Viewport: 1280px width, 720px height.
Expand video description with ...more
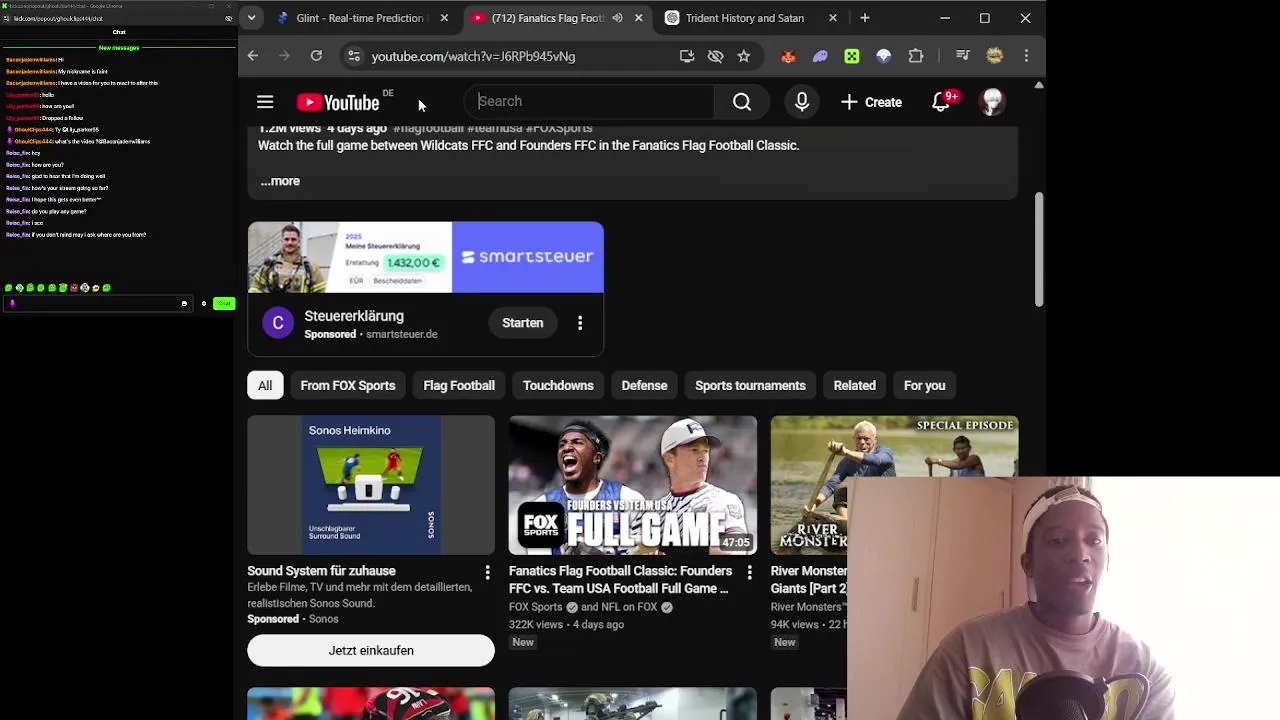tap(280, 181)
